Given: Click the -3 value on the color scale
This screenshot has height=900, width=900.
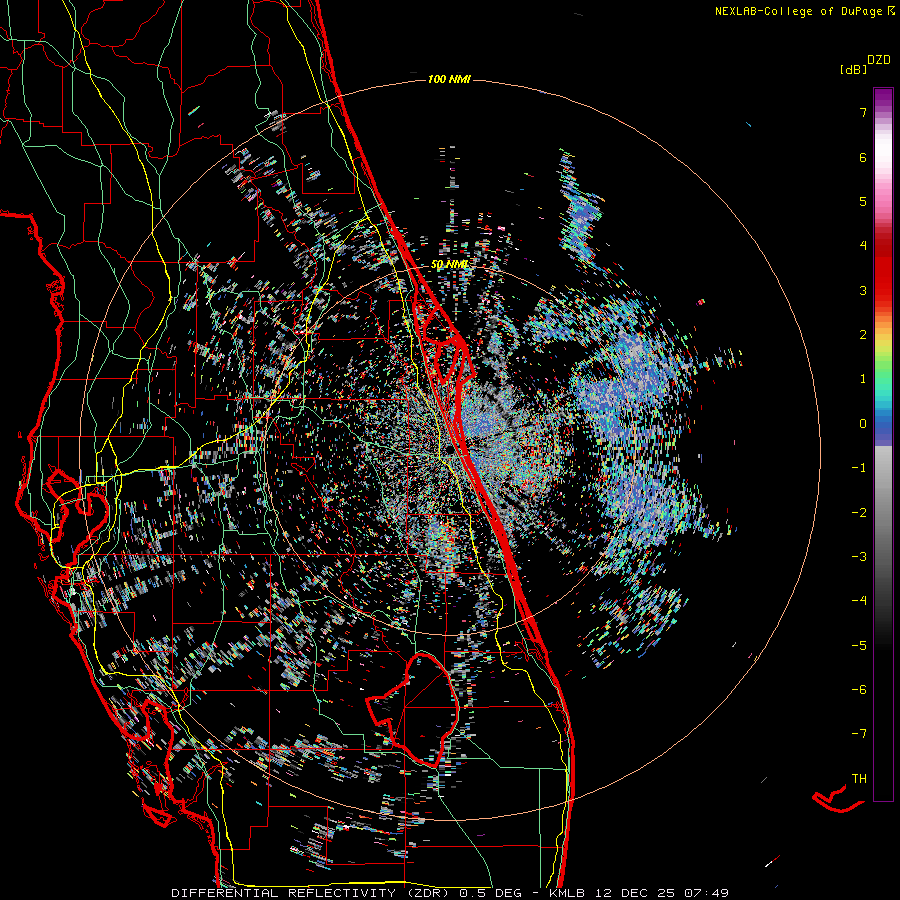Looking at the screenshot, I should (x=859, y=557).
